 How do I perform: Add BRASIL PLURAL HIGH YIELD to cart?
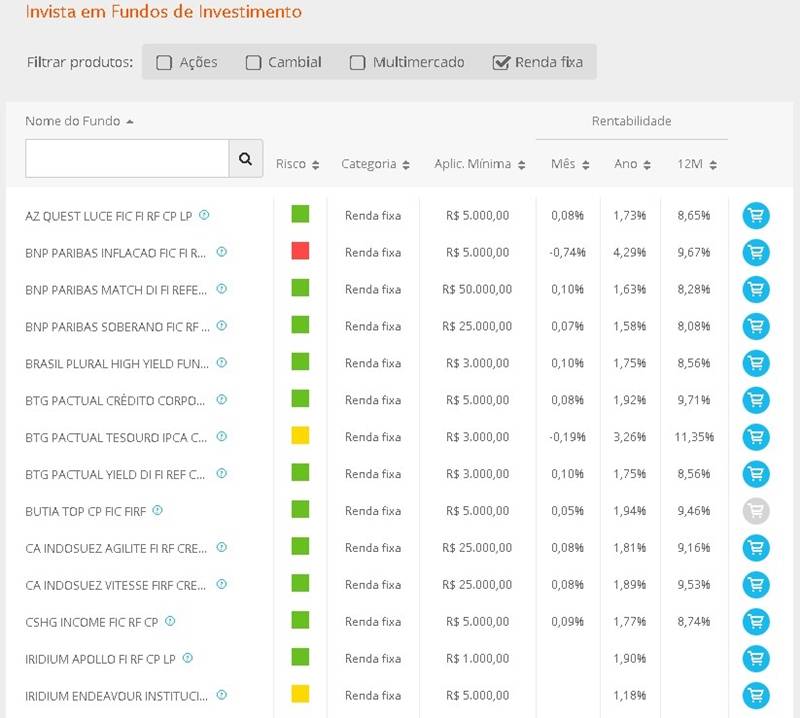pos(756,363)
